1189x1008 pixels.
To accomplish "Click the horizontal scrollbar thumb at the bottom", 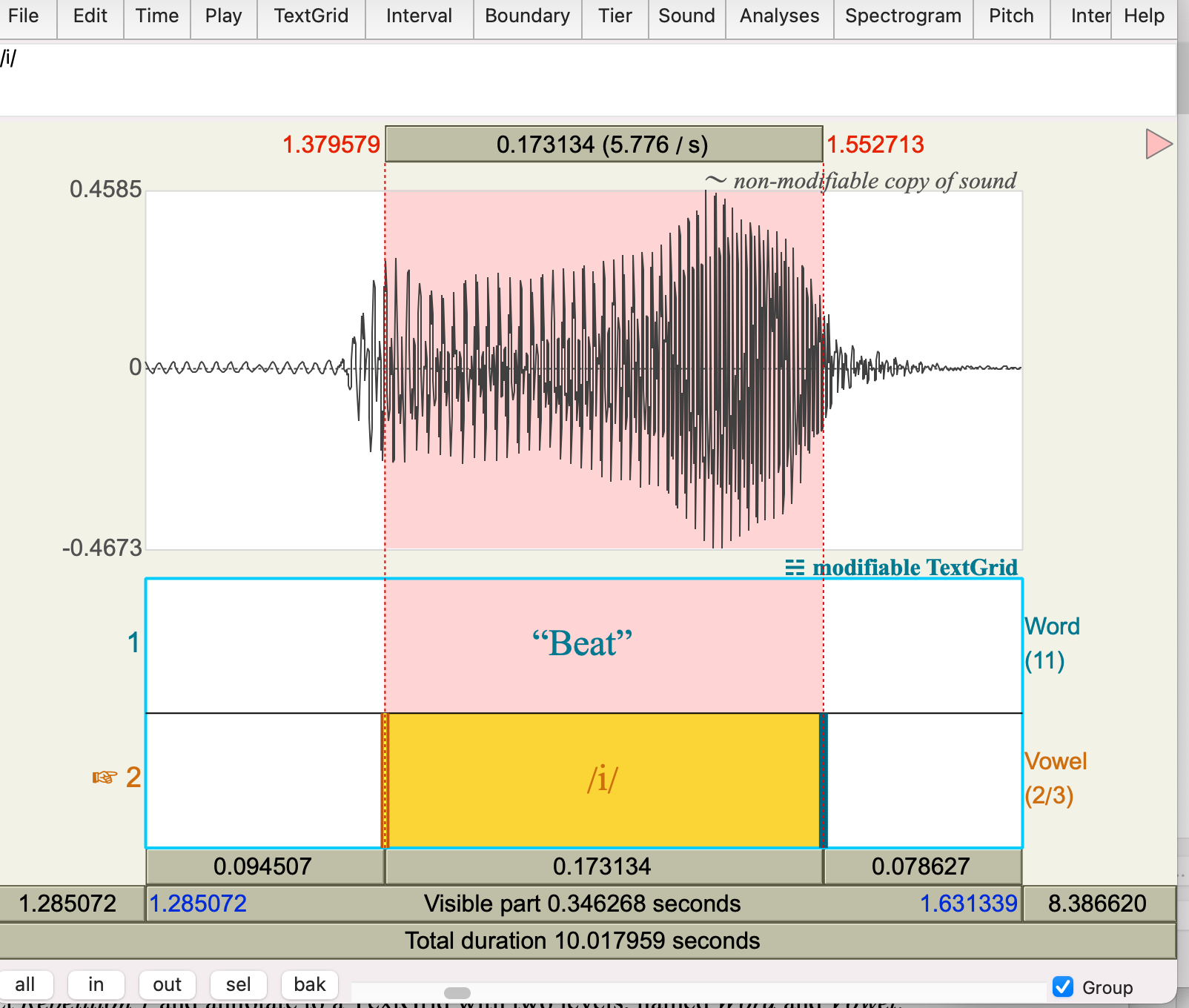I will tap(457, 992).
